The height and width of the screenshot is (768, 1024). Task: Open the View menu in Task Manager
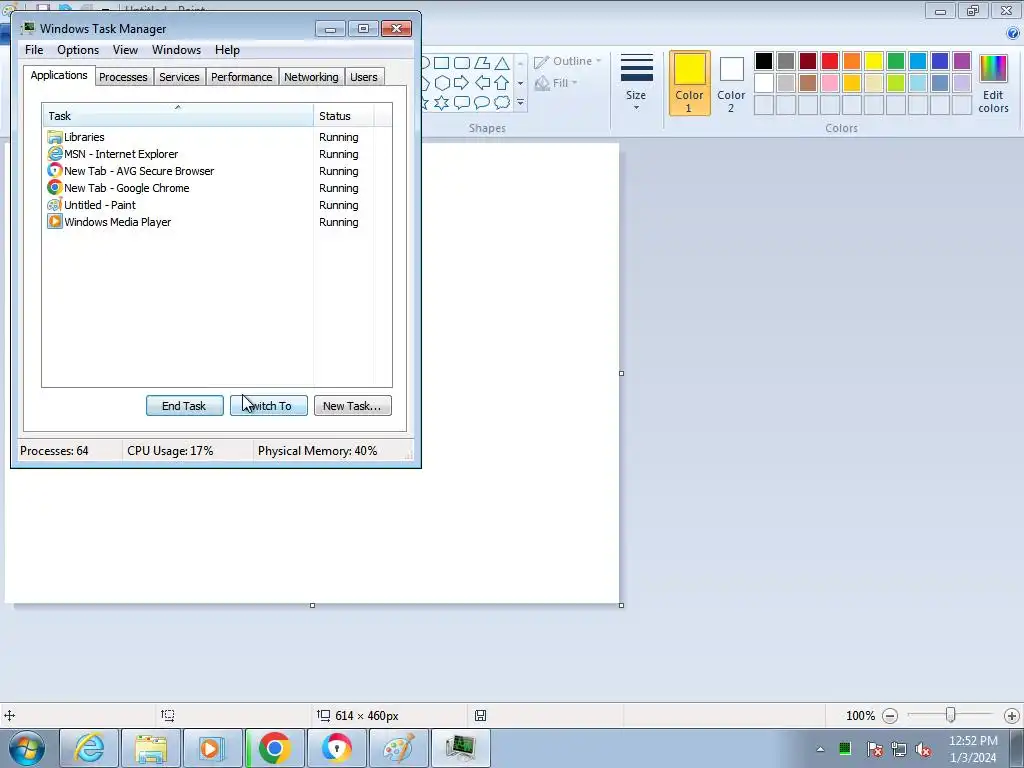pyautogui.click(x=125, y=50)
